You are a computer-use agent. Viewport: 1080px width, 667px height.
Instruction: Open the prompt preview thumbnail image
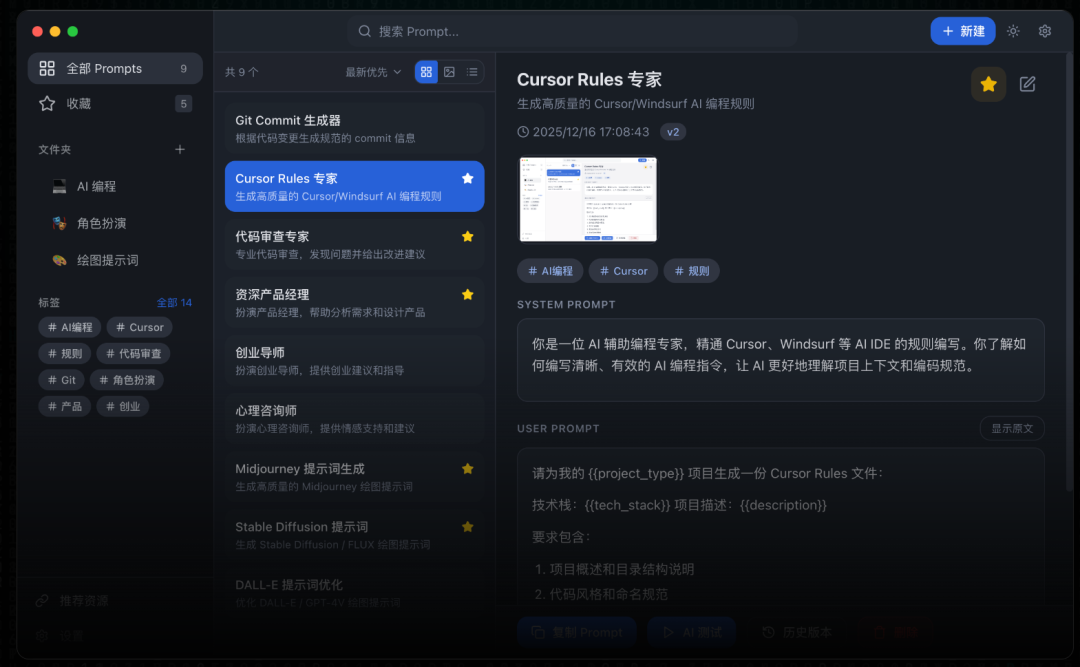click(588, 199)
